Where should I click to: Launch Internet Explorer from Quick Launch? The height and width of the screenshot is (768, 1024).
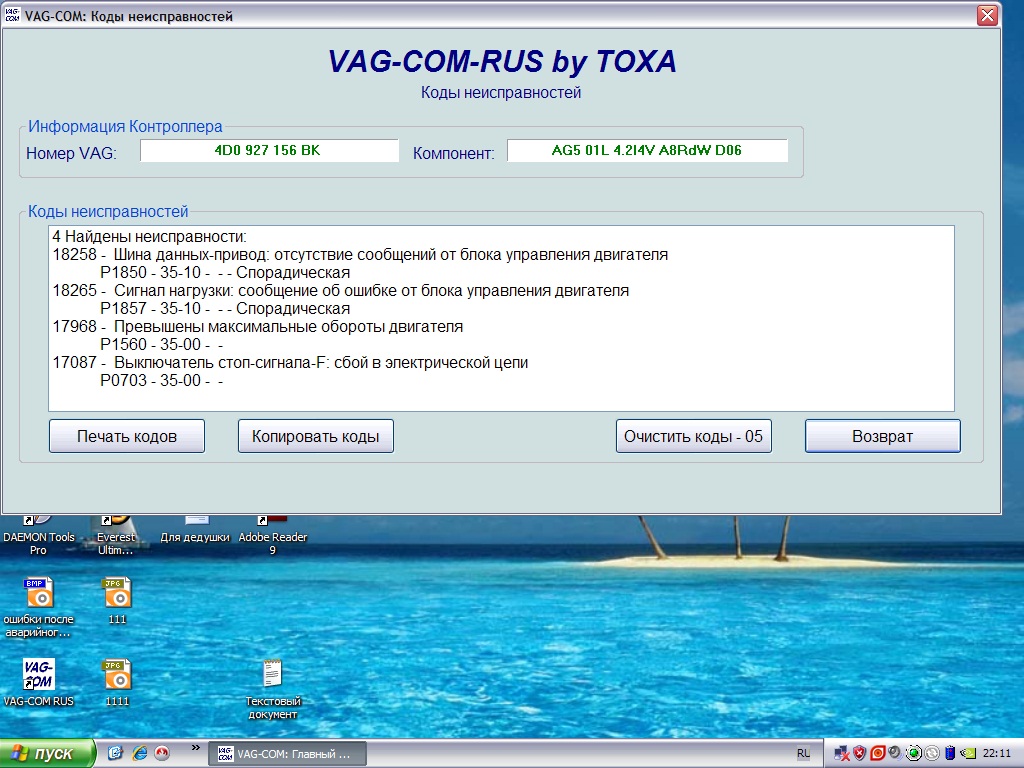point(139,753)
